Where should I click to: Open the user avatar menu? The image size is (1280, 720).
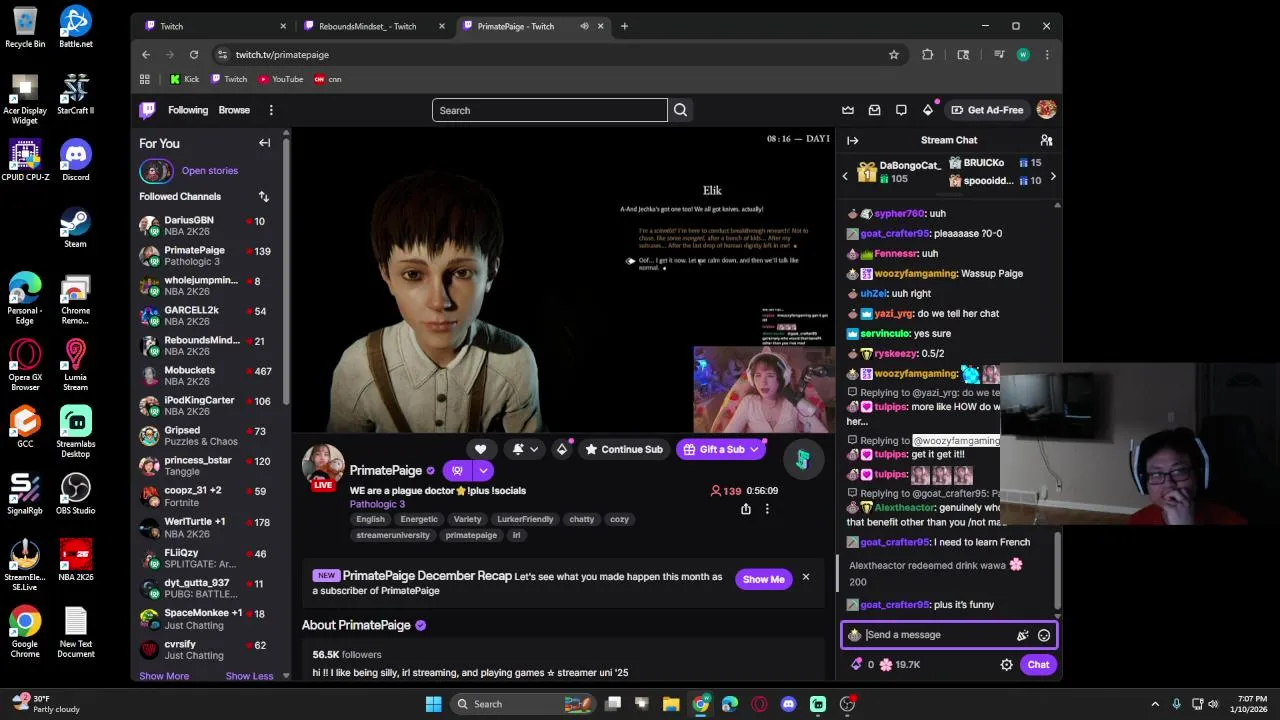[1046, 110]
